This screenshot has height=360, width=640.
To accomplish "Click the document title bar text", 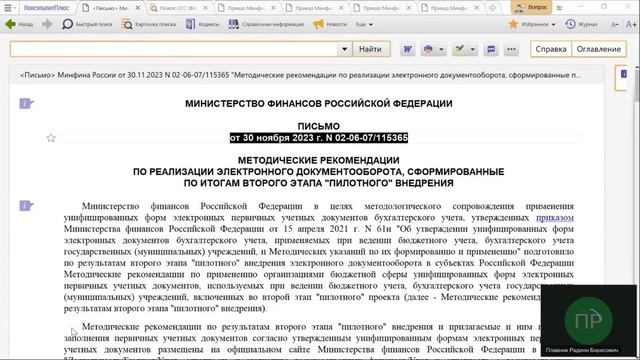I will click(300, 75).
